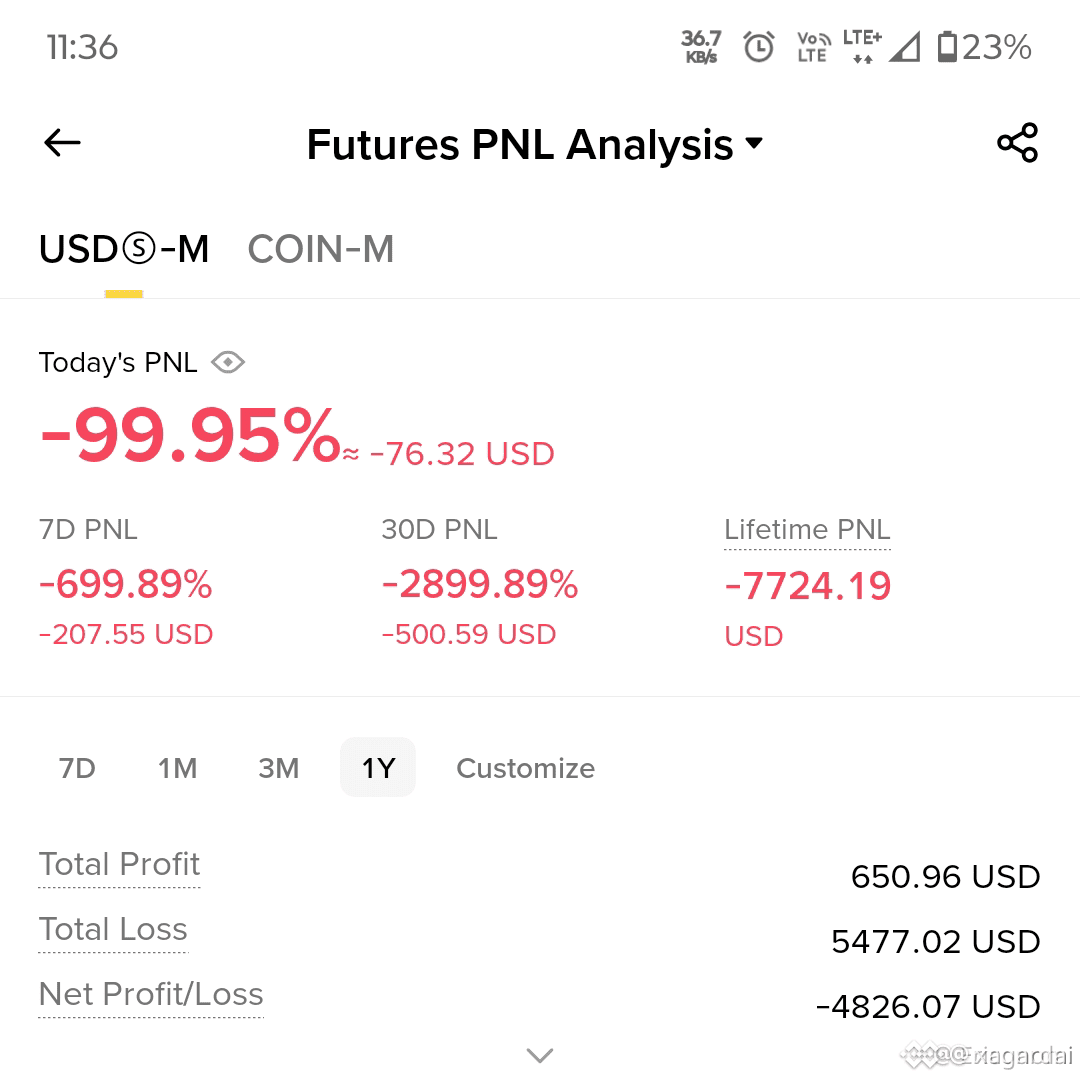Tap the battery status icon

click(x=947, y=47)
